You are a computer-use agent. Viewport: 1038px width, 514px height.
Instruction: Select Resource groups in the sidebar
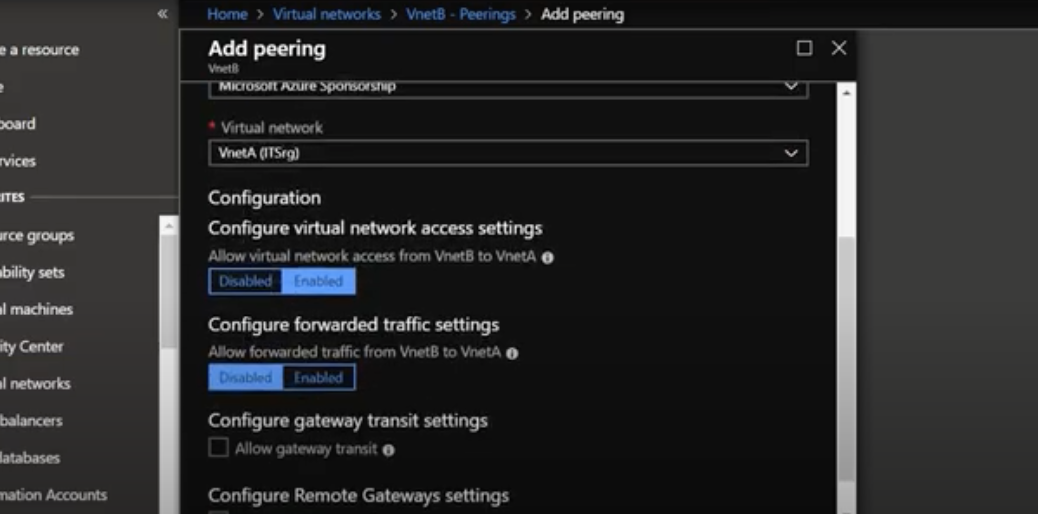pos(37,235)
